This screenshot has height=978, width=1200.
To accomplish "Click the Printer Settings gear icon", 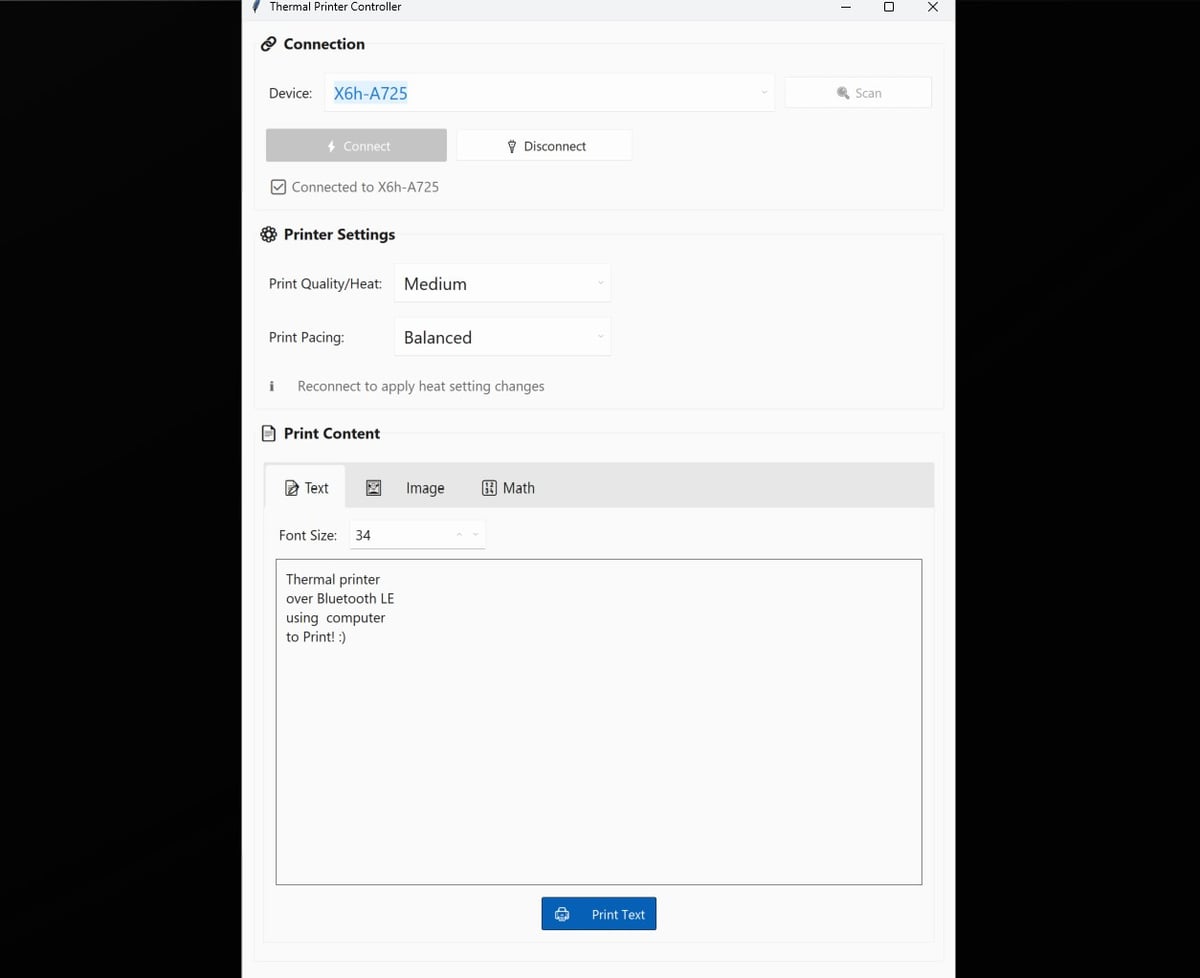I will coord(268,234).
